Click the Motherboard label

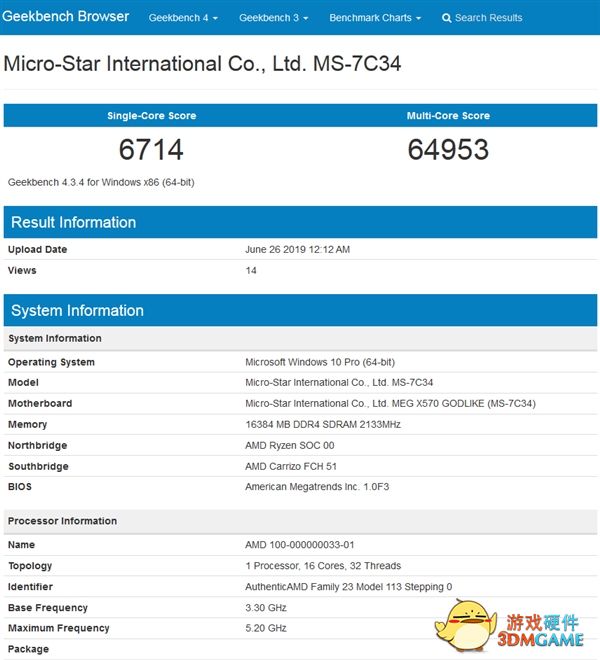(x=40, y=403)
